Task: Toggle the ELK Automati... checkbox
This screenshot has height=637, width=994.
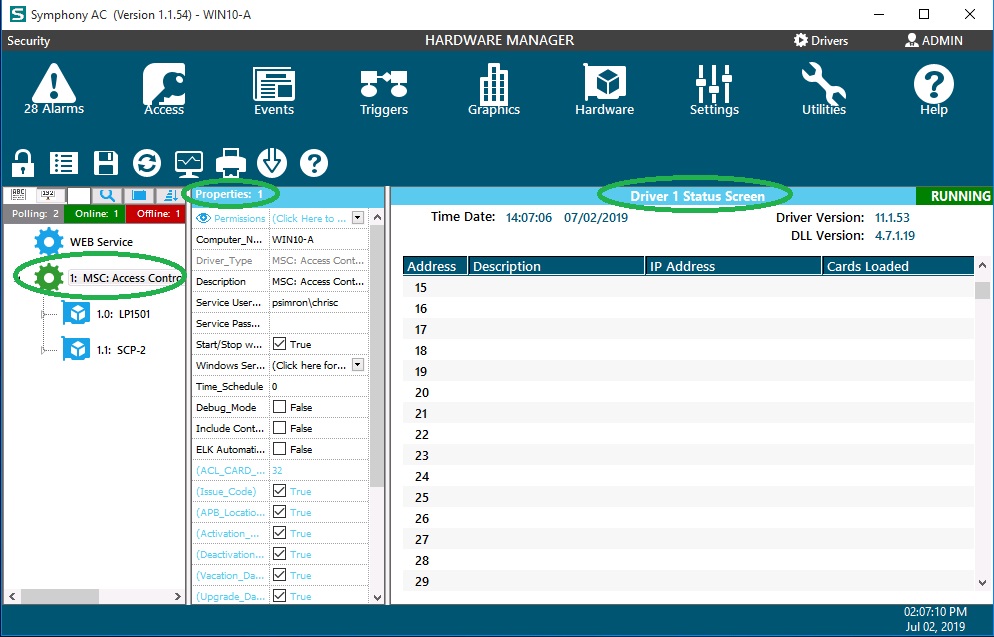Action: tap(279, 449)
